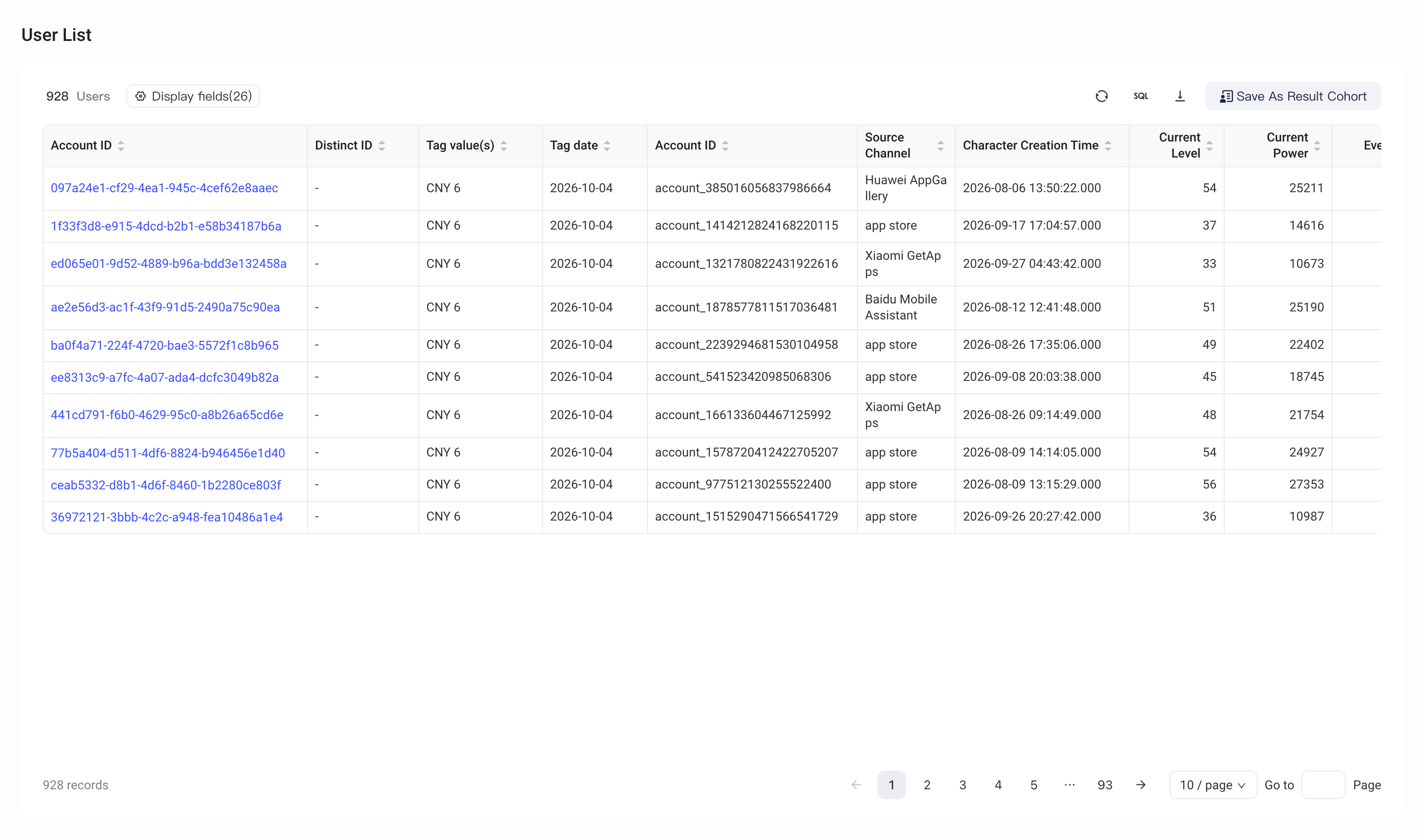Open the 10 / page dropdown

1213,784
